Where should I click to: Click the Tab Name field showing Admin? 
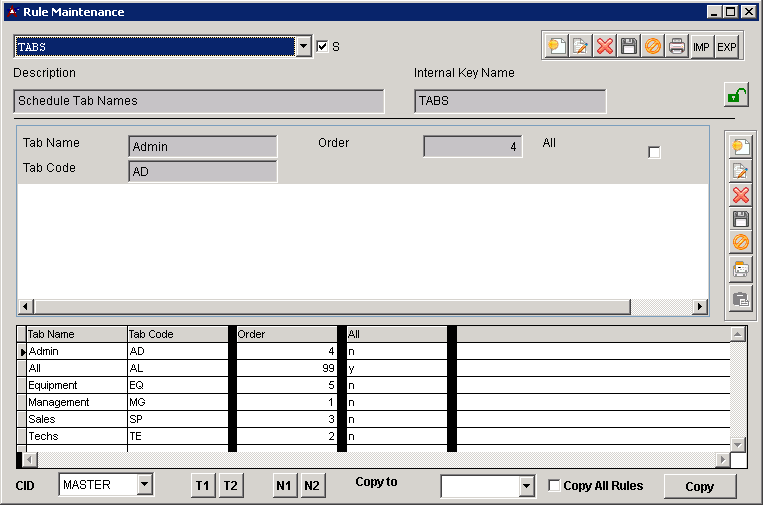tap(203, 146)
